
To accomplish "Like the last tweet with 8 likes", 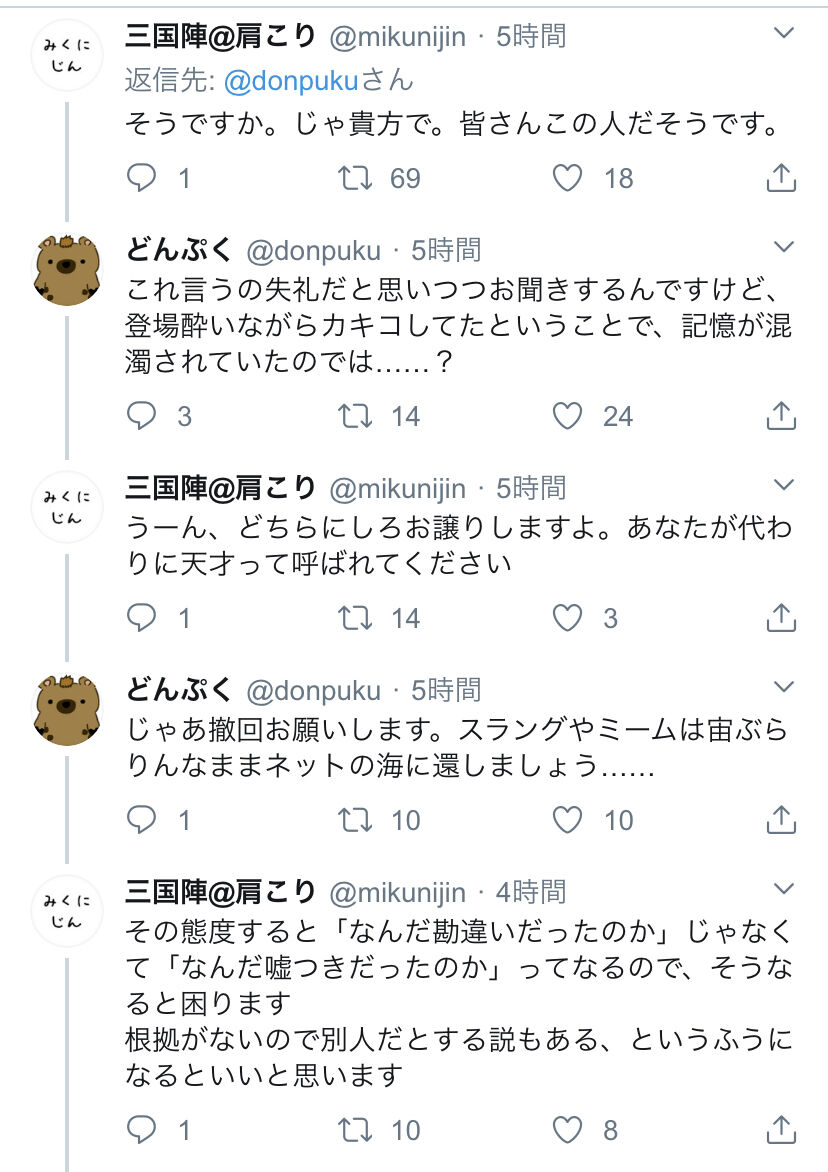I will 568,1130.
